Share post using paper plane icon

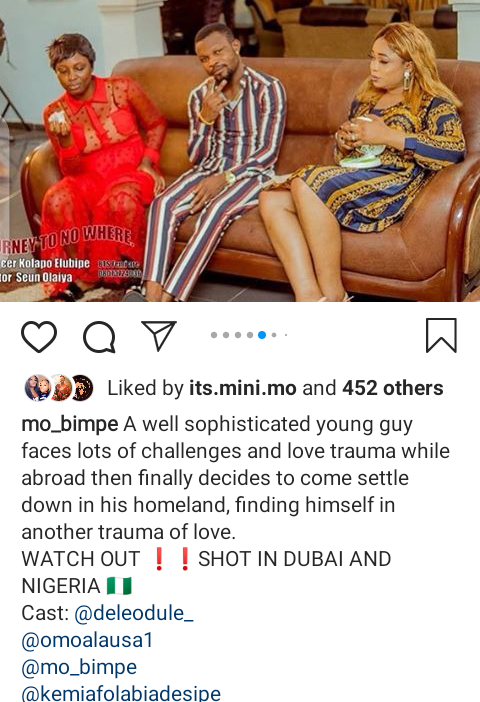click(x=159, y=335)
